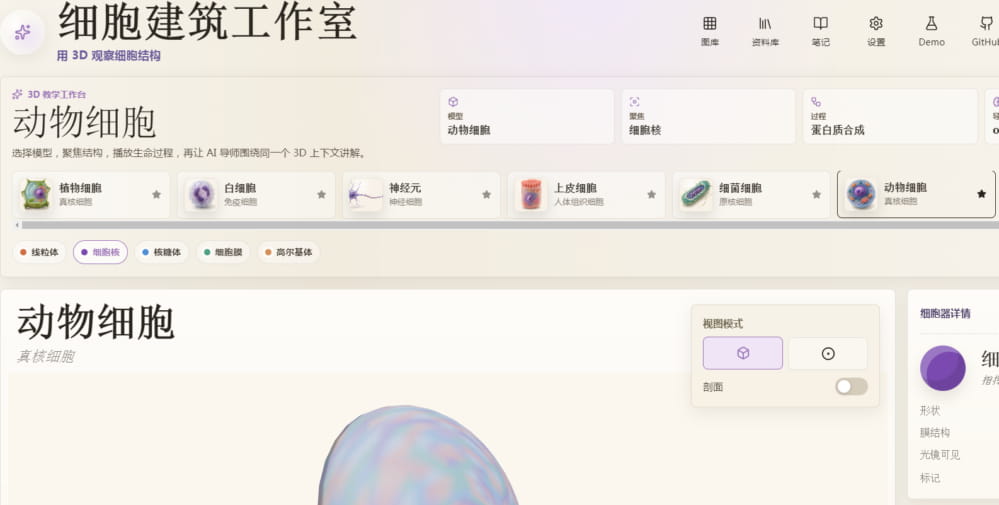This screenshot has height=505, width=999.
Task: Favorite the 白细胞 card star
Action: 321,194
